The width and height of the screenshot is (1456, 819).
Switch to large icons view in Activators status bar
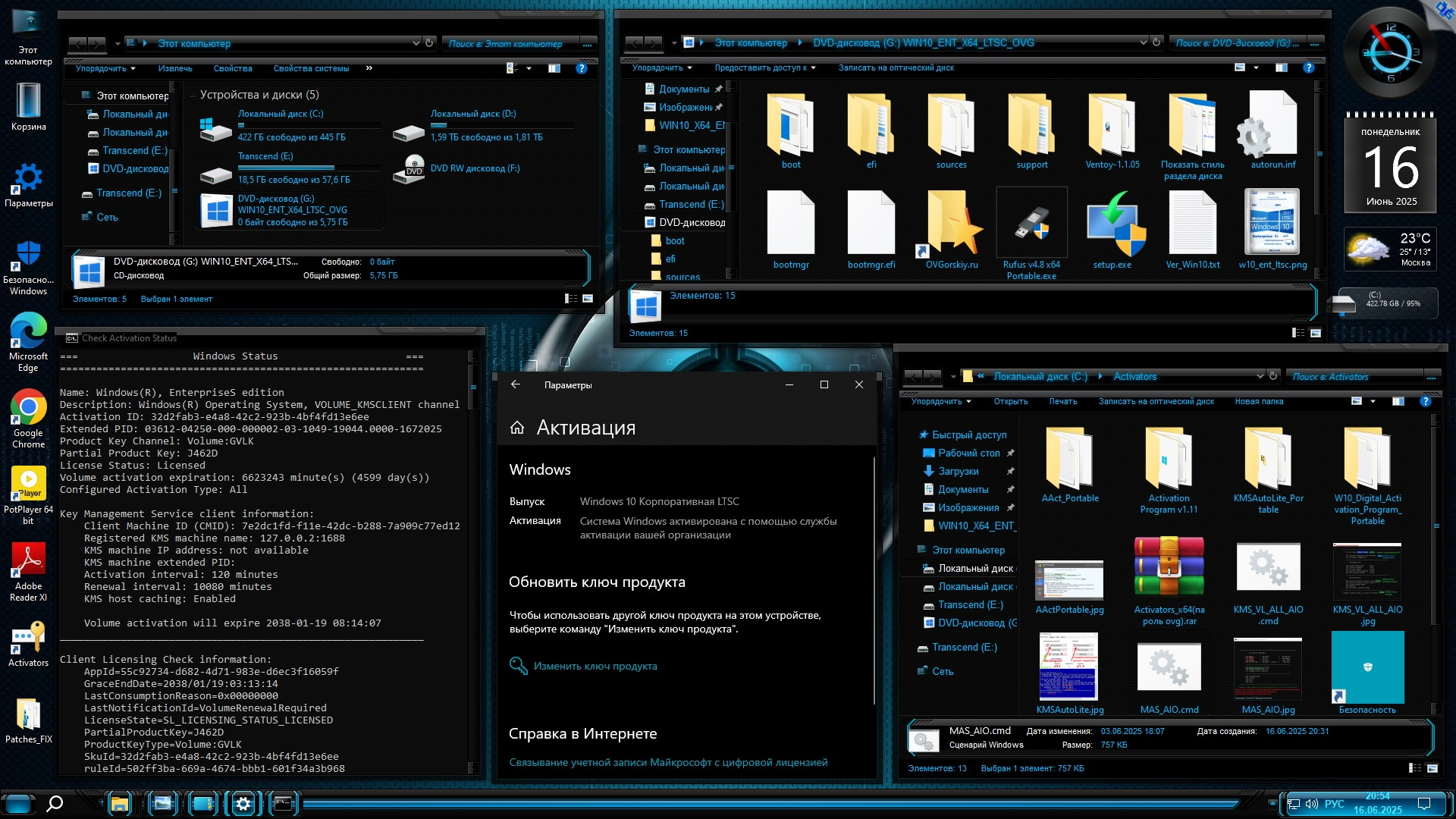pyautogui.click(x=1432, y=768)
